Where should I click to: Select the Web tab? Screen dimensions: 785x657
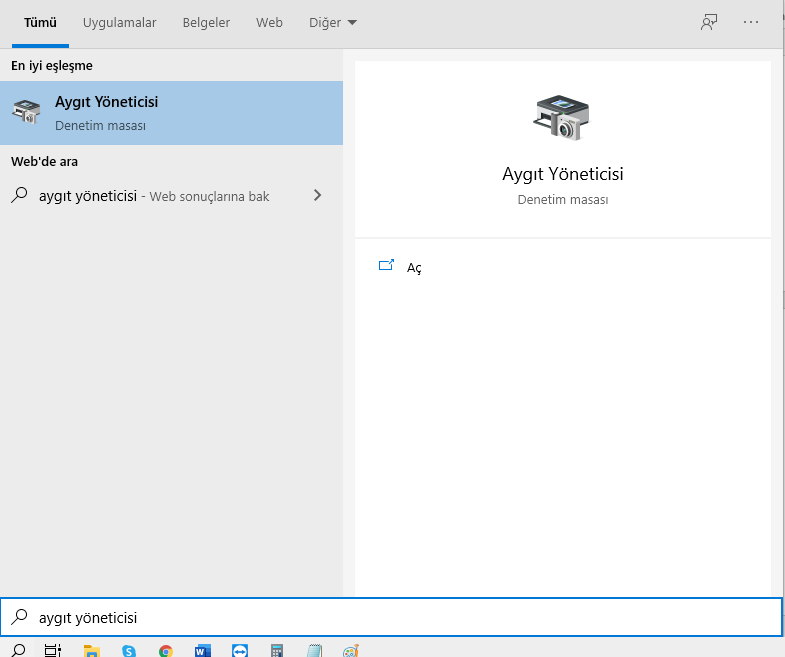(269, 22)
